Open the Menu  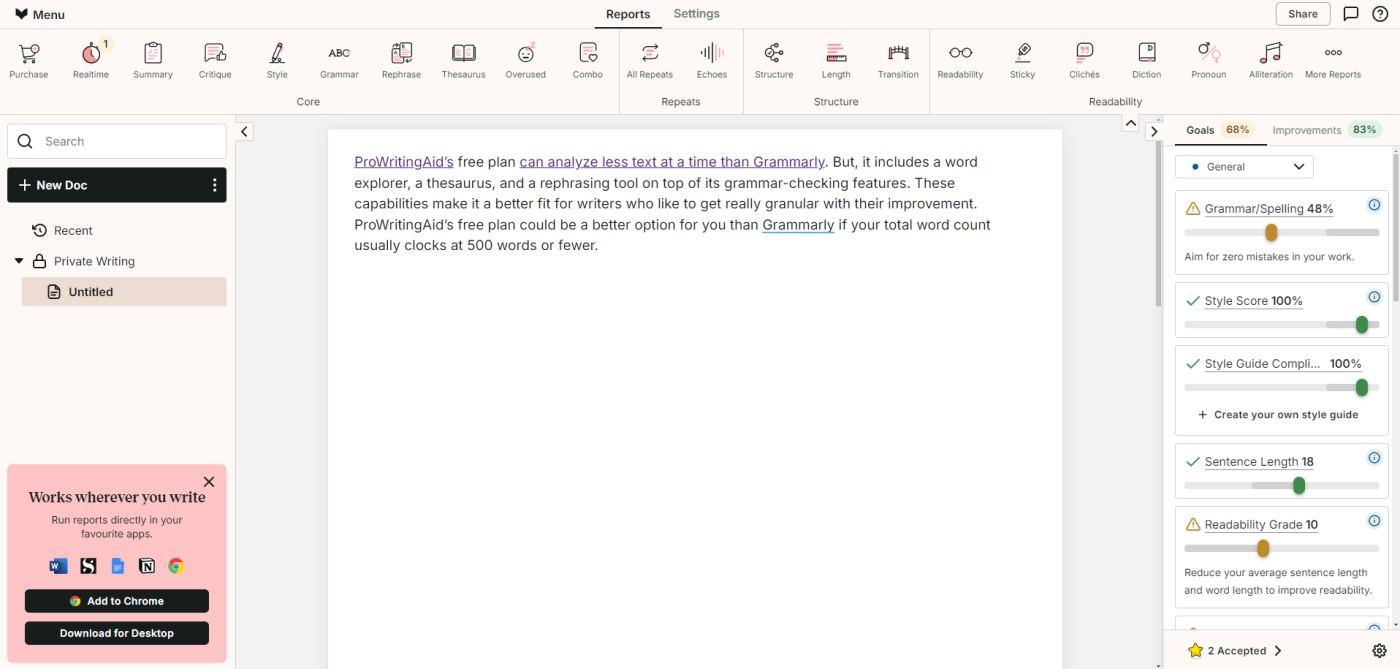tap(40, 14)
